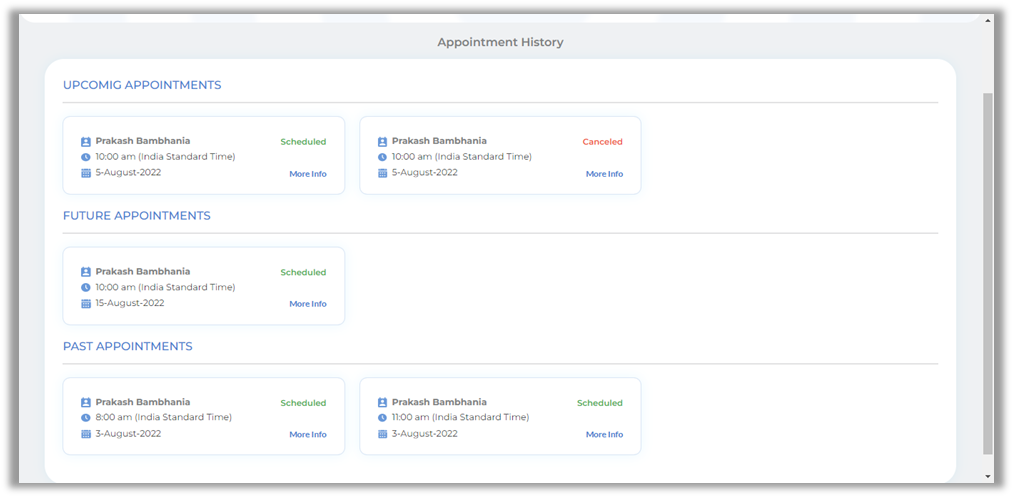The image size is (1014, 497).
Task: View More Info for the 8:00 am past appointment
Action: (x=308, y=435)
